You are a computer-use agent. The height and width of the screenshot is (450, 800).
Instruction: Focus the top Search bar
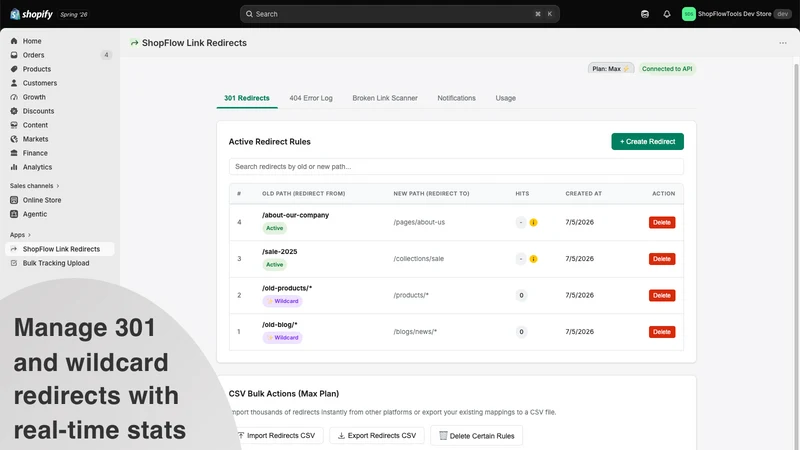pyautogui.click(x=399, y=14)
